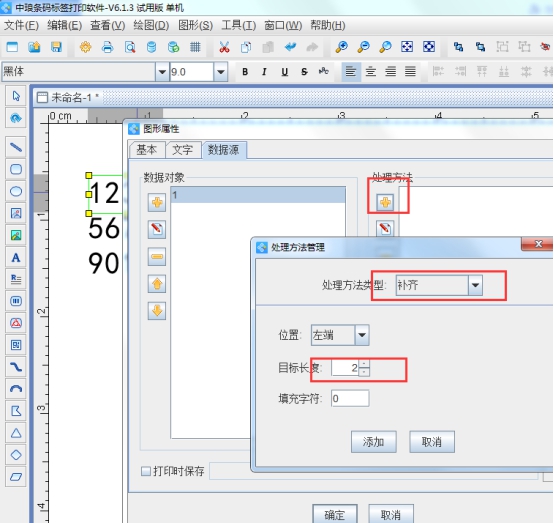Toggle strikethrough text formatting
Screen dimensions: 554x523
304,72
